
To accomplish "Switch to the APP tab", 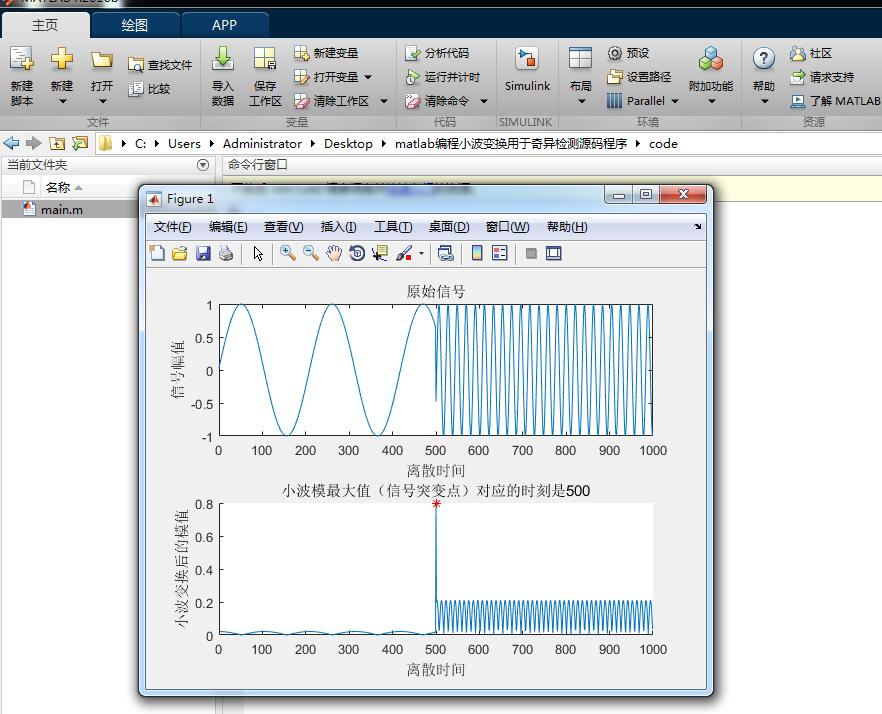I will [x=224, y=25].
